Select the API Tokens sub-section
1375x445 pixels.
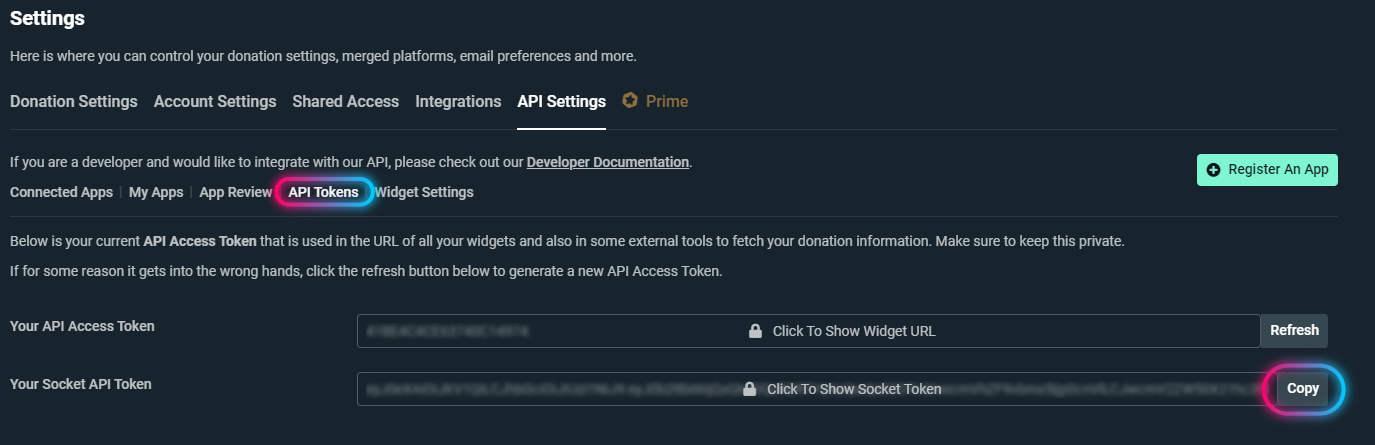pos(324,192)
